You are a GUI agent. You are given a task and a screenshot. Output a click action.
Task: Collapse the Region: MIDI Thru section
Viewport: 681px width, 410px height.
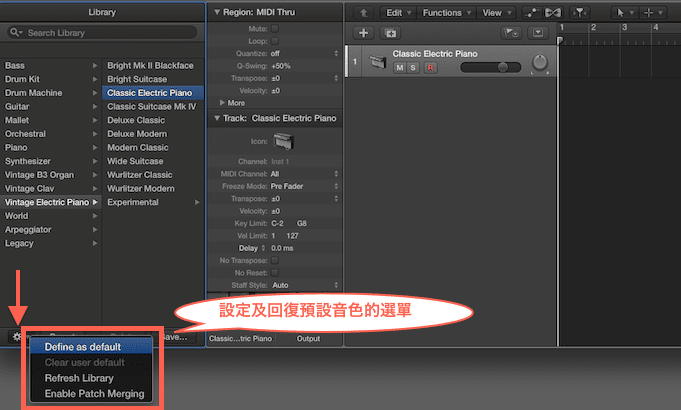(217, 12)
